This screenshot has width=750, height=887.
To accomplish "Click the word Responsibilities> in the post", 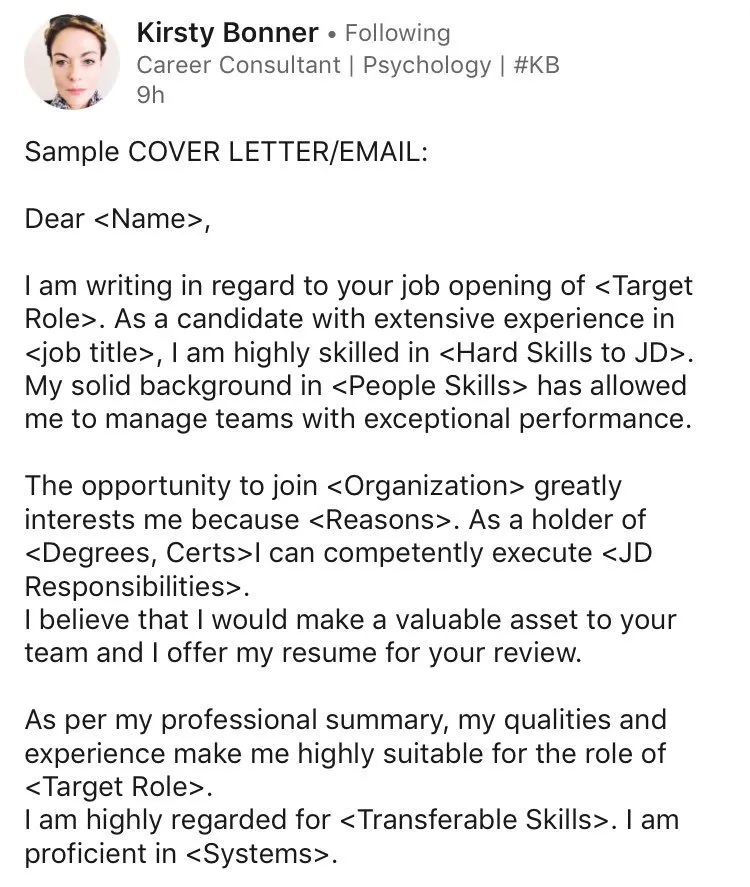I will [x=131, y=586].
